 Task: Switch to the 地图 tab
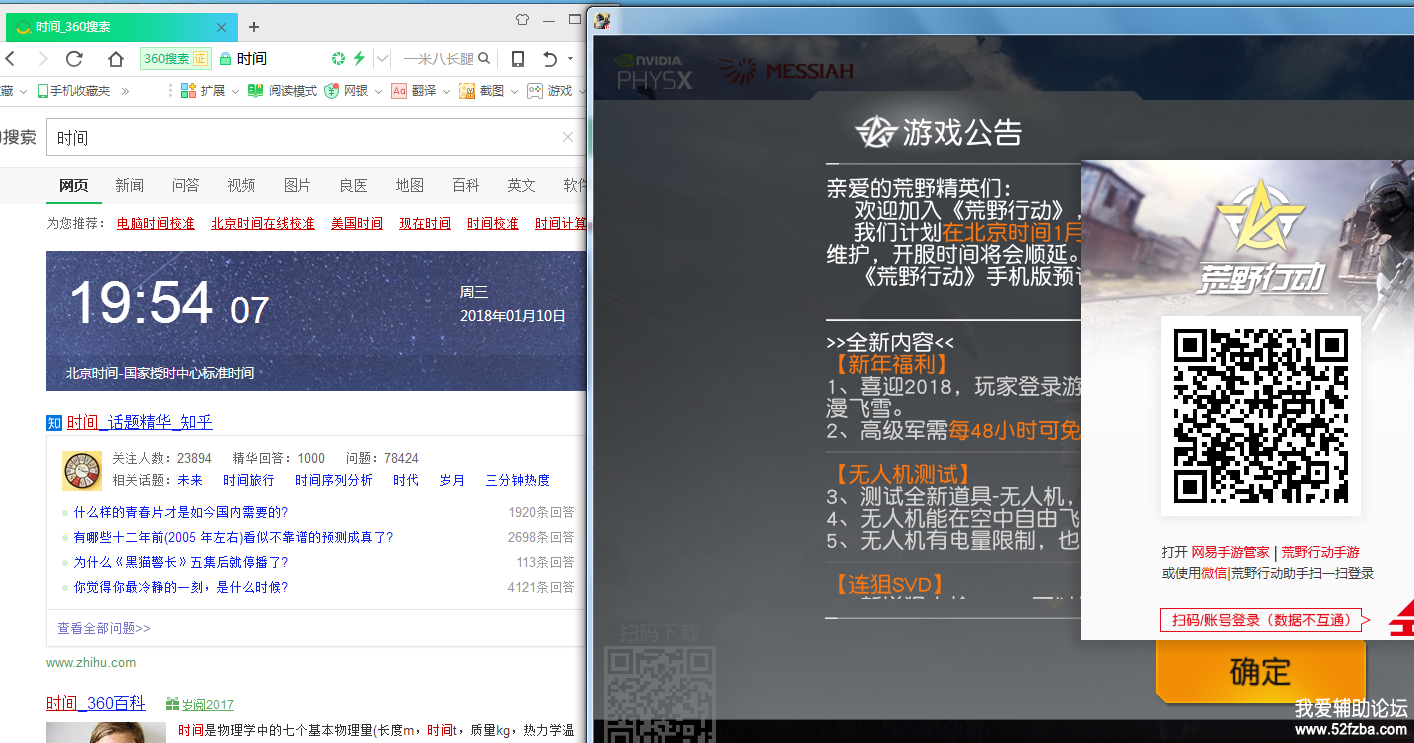tap(409, 185)
